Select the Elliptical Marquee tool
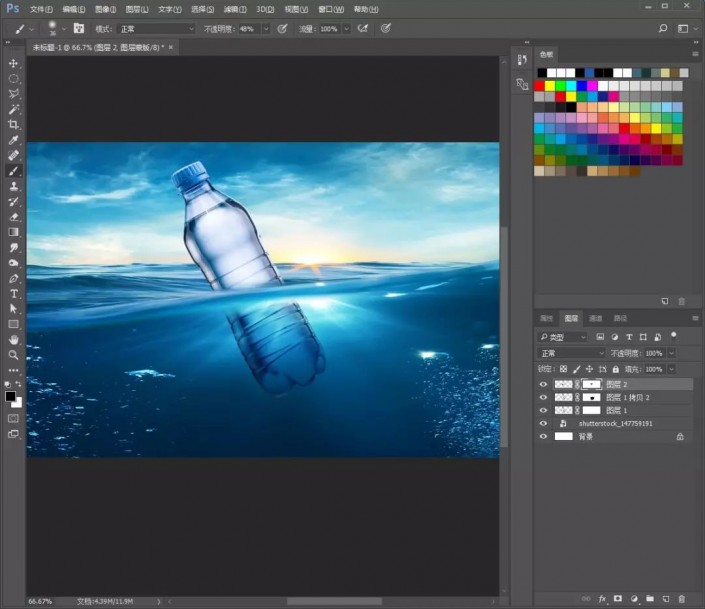 pyautogui.click(x=13, y=79)
